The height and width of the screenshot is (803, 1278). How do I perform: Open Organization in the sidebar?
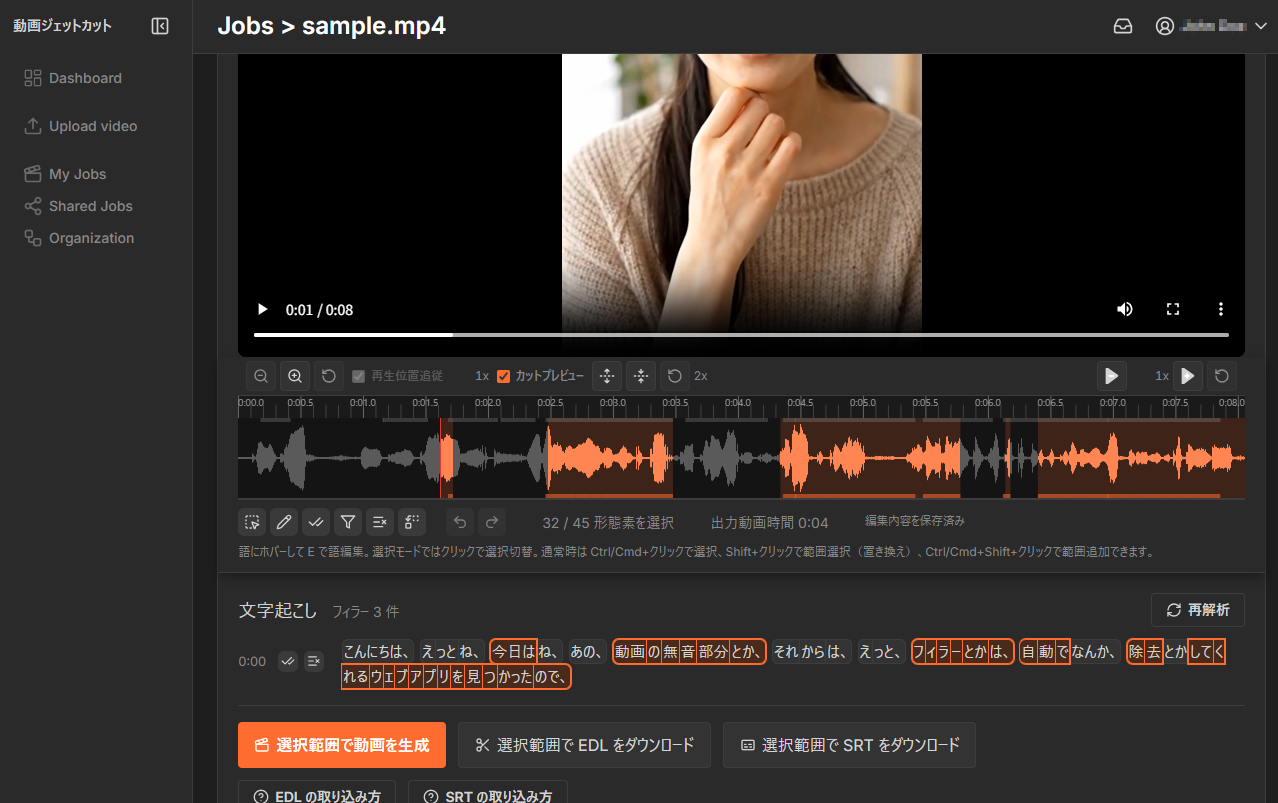pos(79,238)
